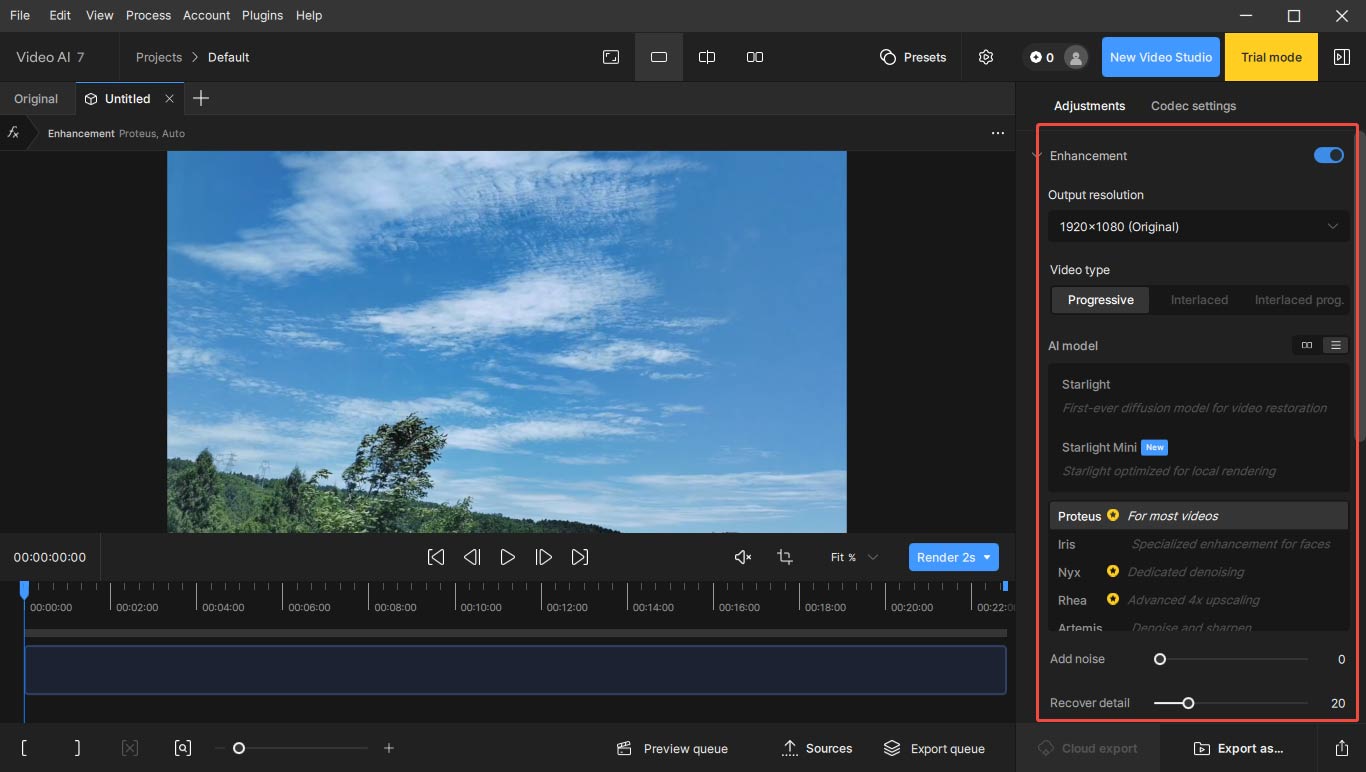The height and width of the screenshot is (772, 1366).
Task: Click the Export as... button
Action: (x=1239, y=748)
